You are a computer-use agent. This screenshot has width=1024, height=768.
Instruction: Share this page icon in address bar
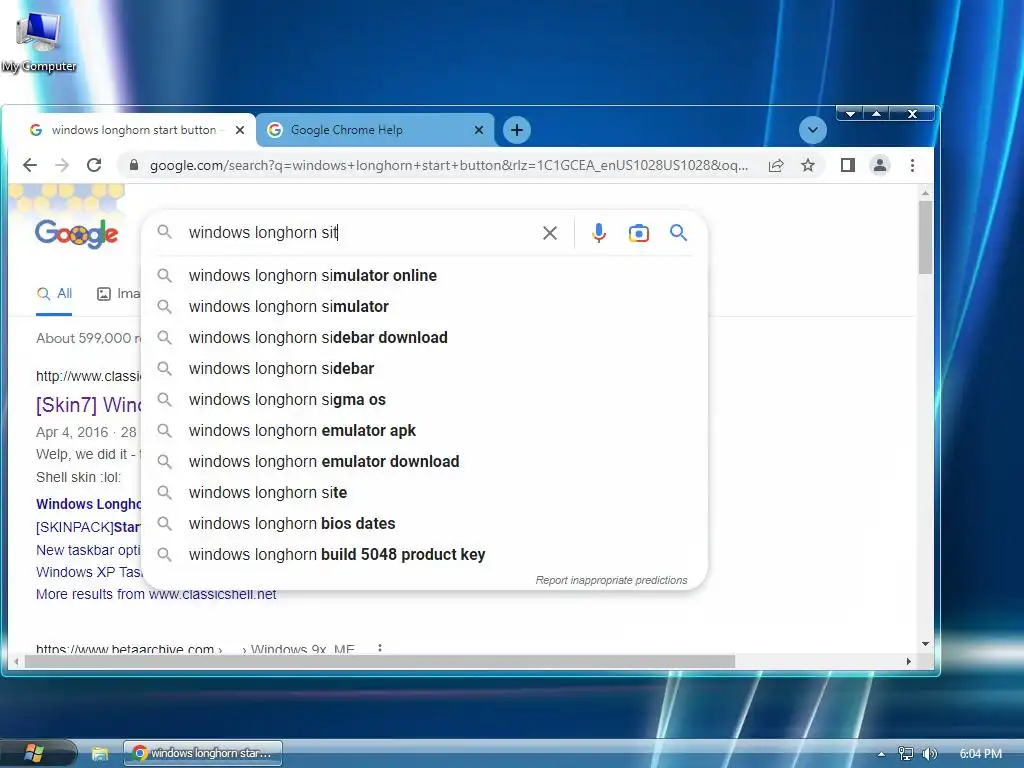776,165
